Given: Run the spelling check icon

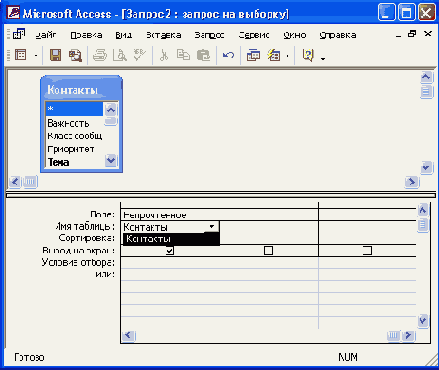Looking at the screenshot, I should click(x=140, y=55).
